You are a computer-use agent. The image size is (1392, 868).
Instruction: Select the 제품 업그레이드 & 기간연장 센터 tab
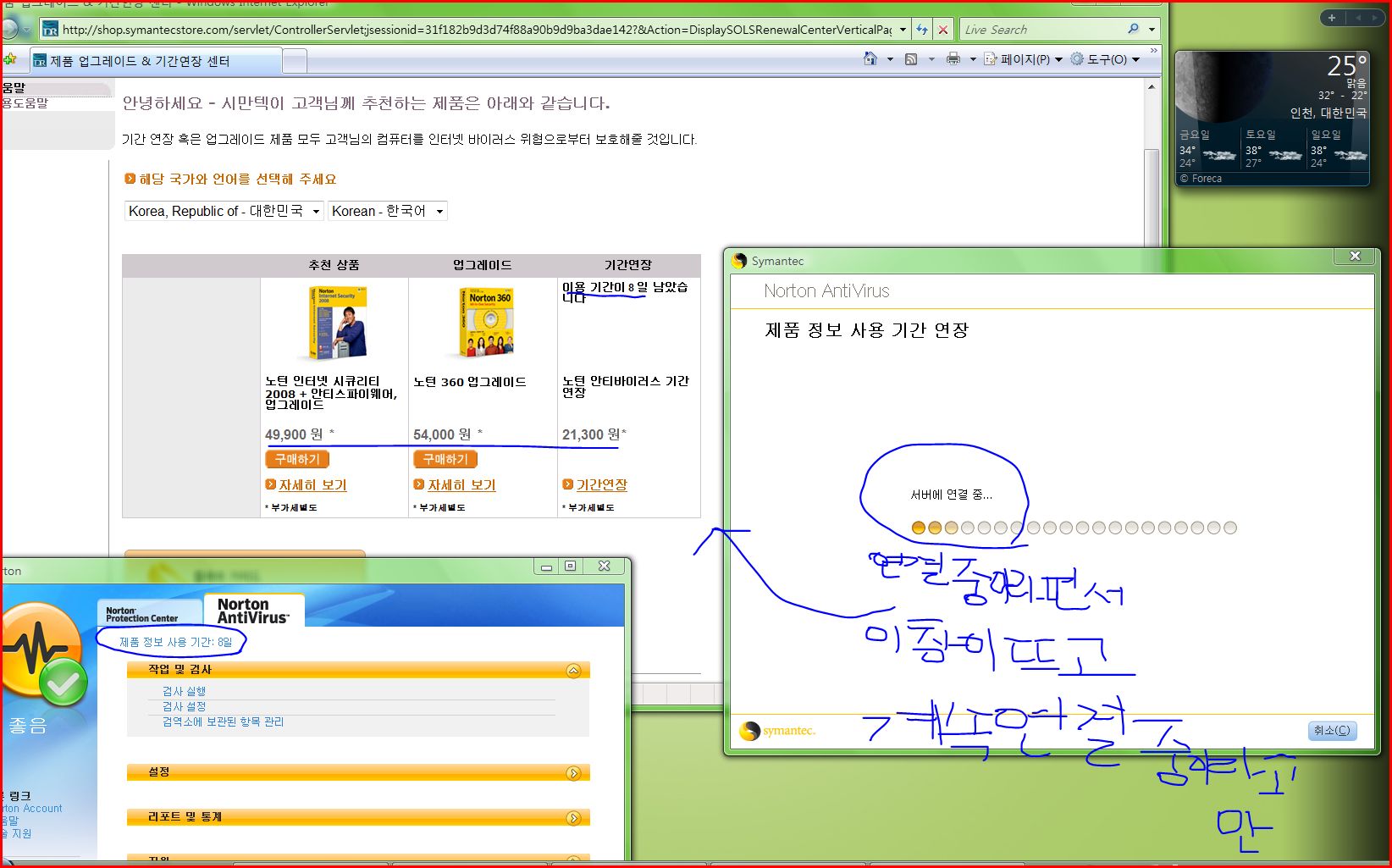(x=154, y=61)
